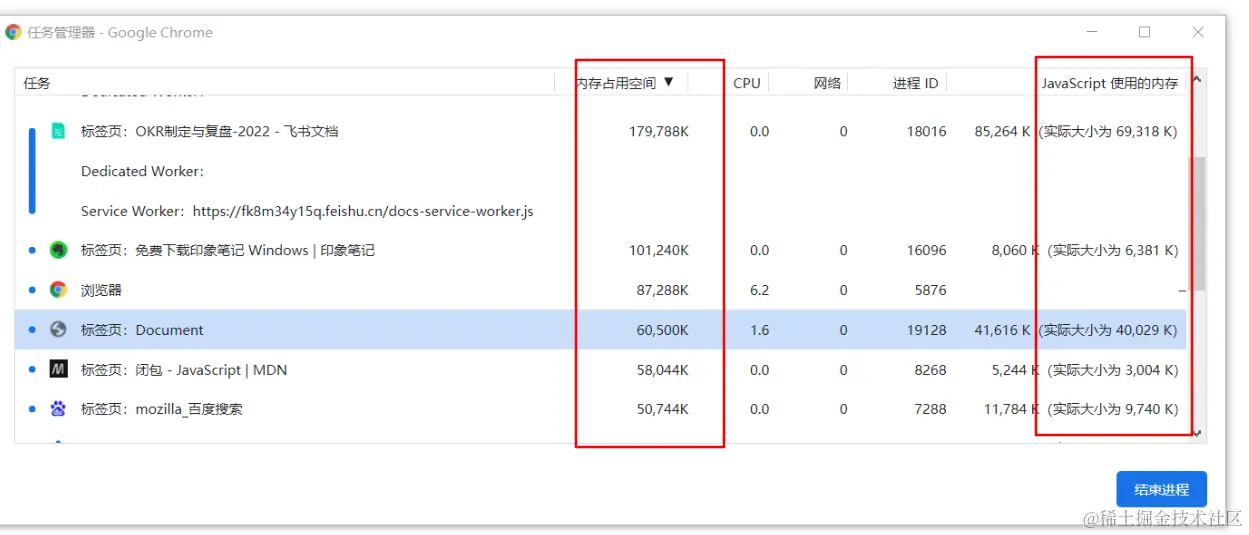Sort by JavaScript 使用的内存 column header
The image size is (1249, 535).
(1110, 83)
